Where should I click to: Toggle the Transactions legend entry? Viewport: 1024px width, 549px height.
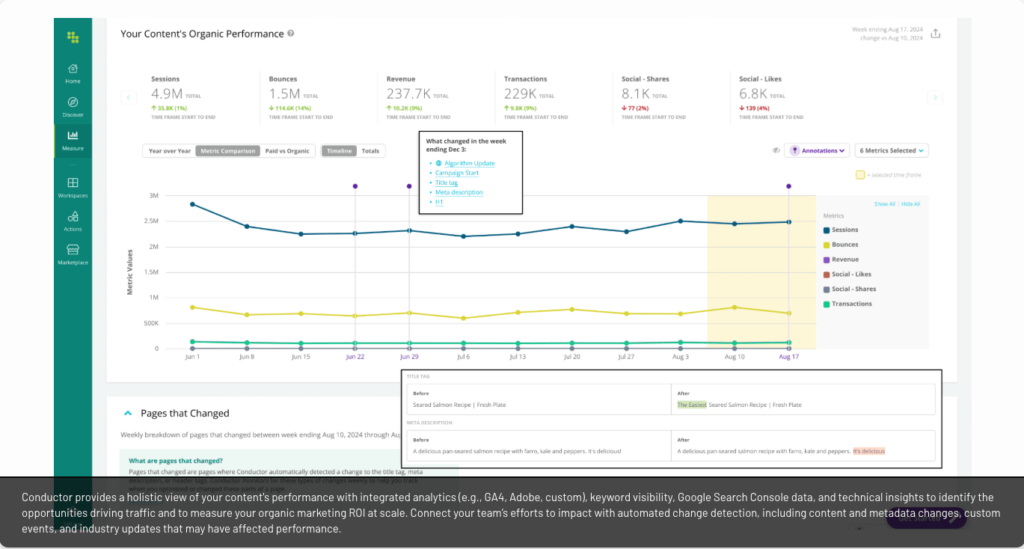pyautogui.click(x=847, y=304)
